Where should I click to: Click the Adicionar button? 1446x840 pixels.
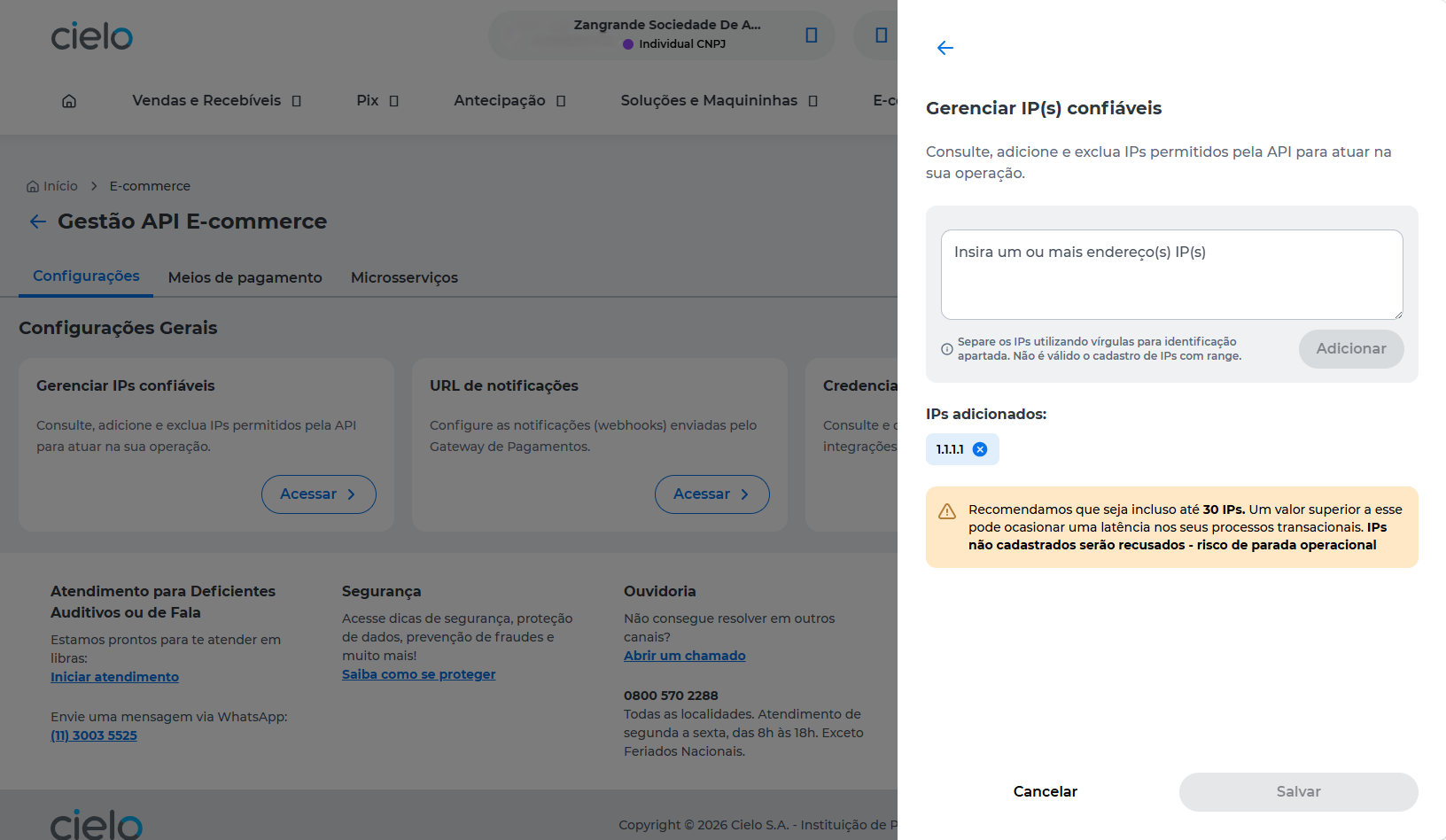coord(1351,349)
